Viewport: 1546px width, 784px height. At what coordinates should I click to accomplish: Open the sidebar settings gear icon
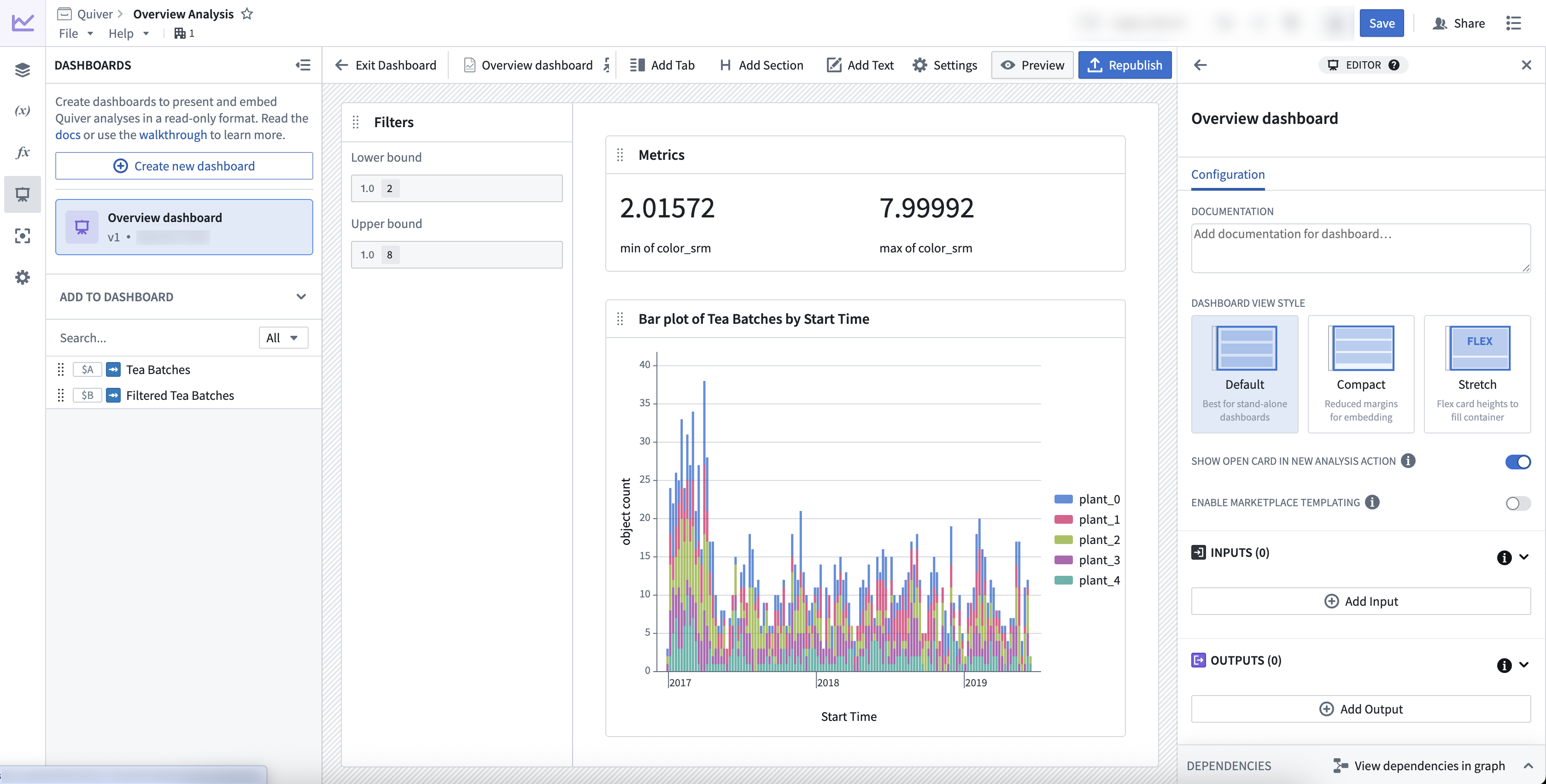tap(22, 277)
